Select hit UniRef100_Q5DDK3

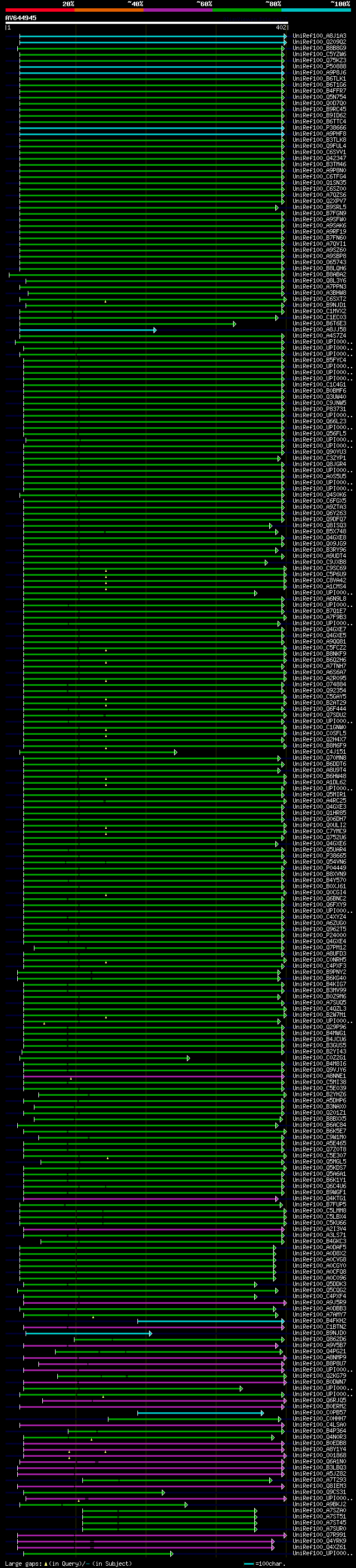click(319, 1284)
